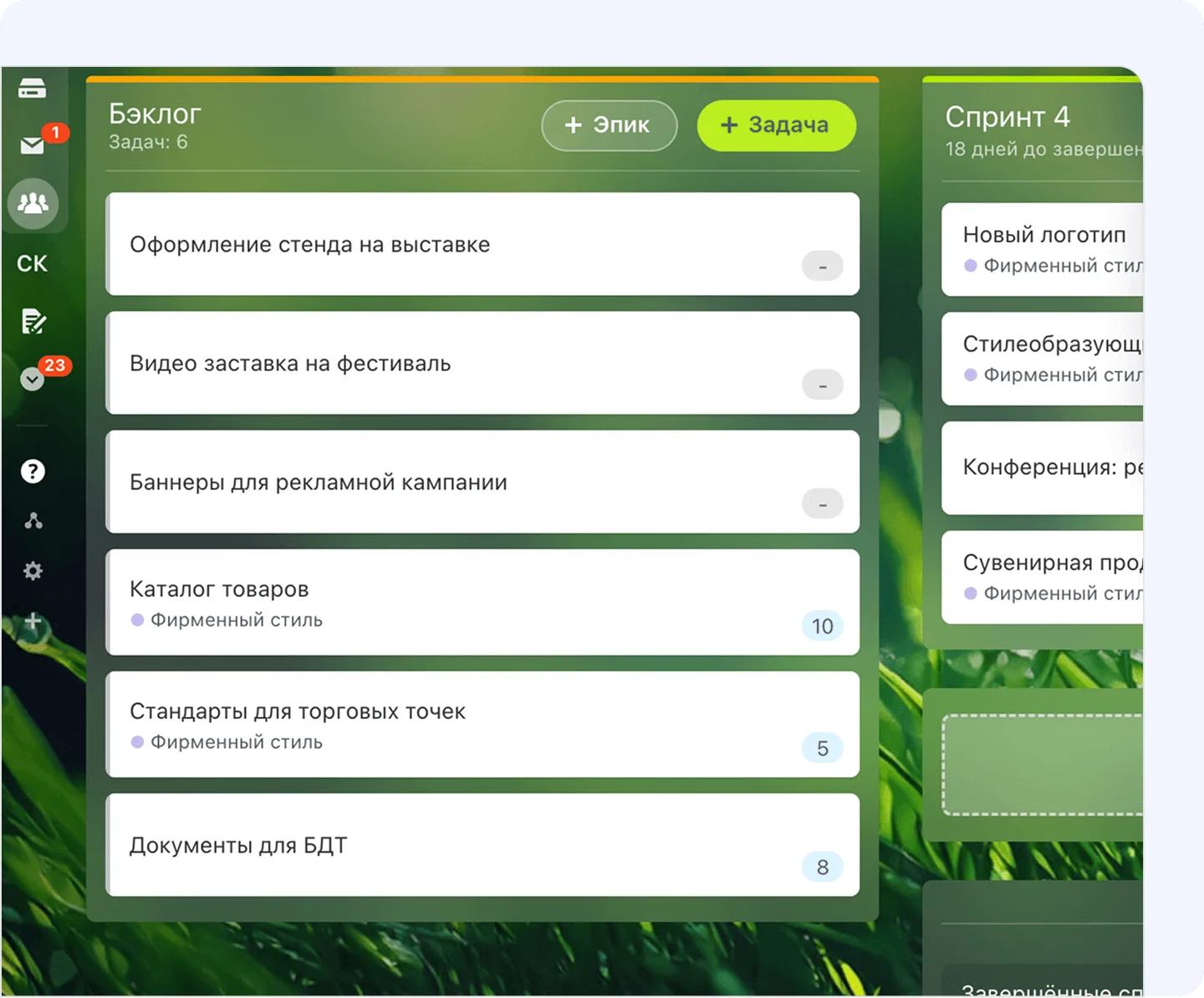Open the org structure hierarchy icon

33,522
